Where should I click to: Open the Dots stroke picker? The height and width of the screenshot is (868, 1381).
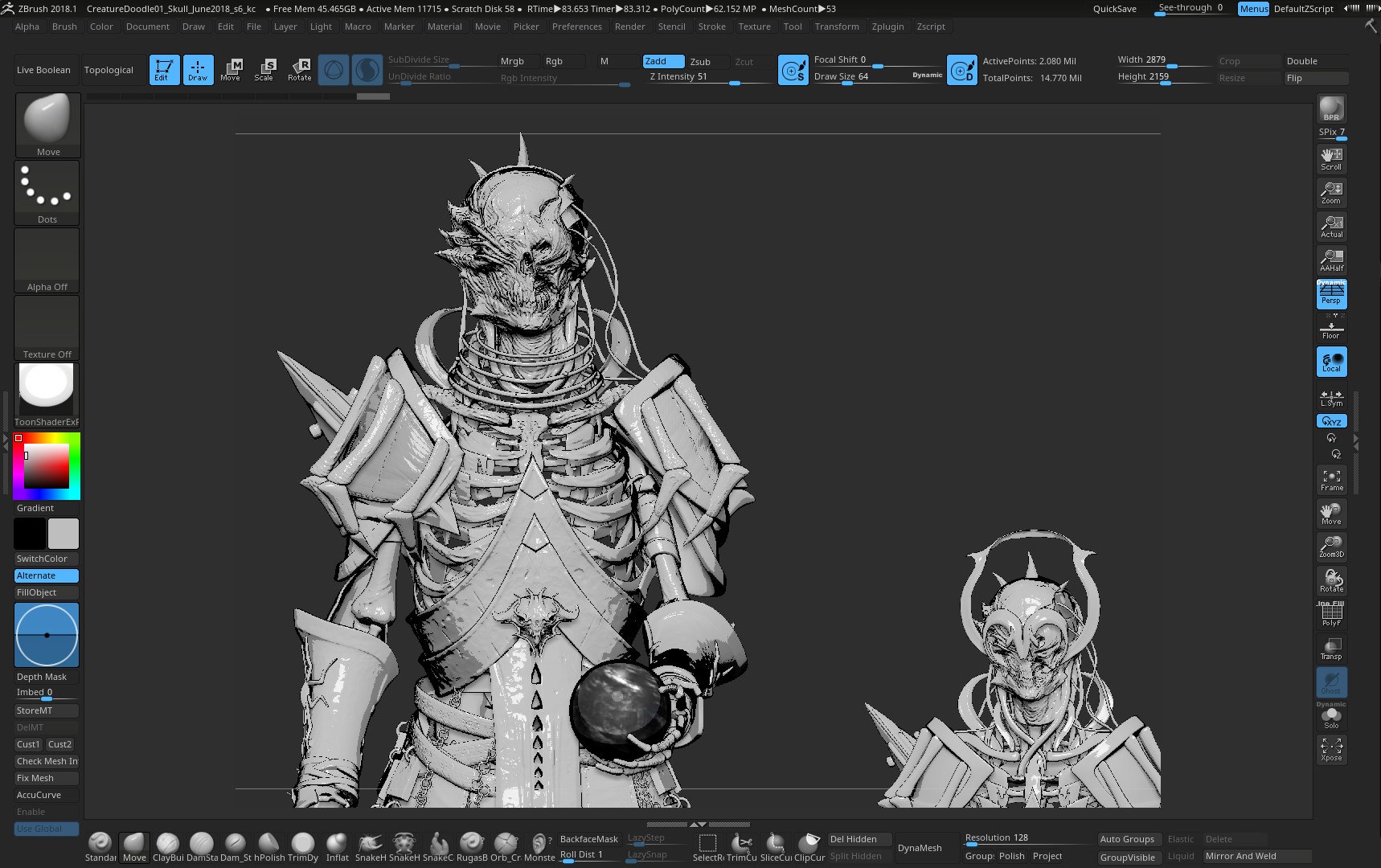47,192
